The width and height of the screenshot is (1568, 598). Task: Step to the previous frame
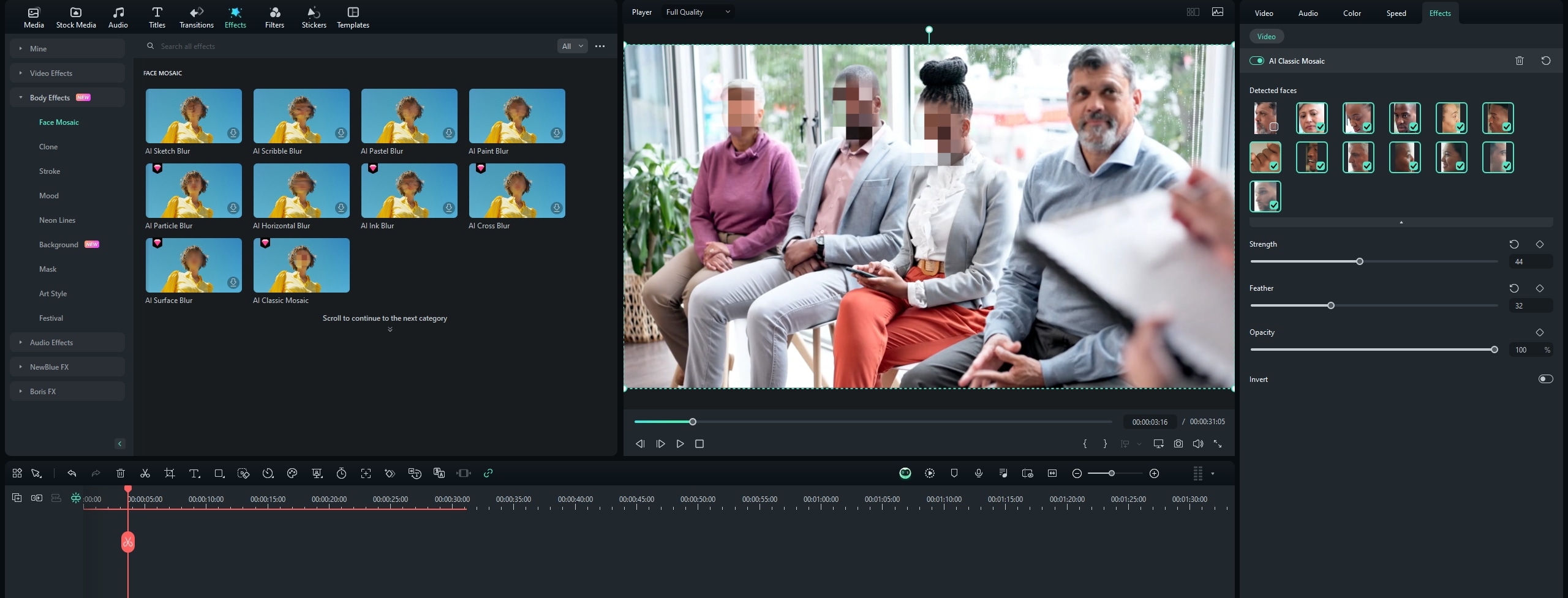pos(640,444)
